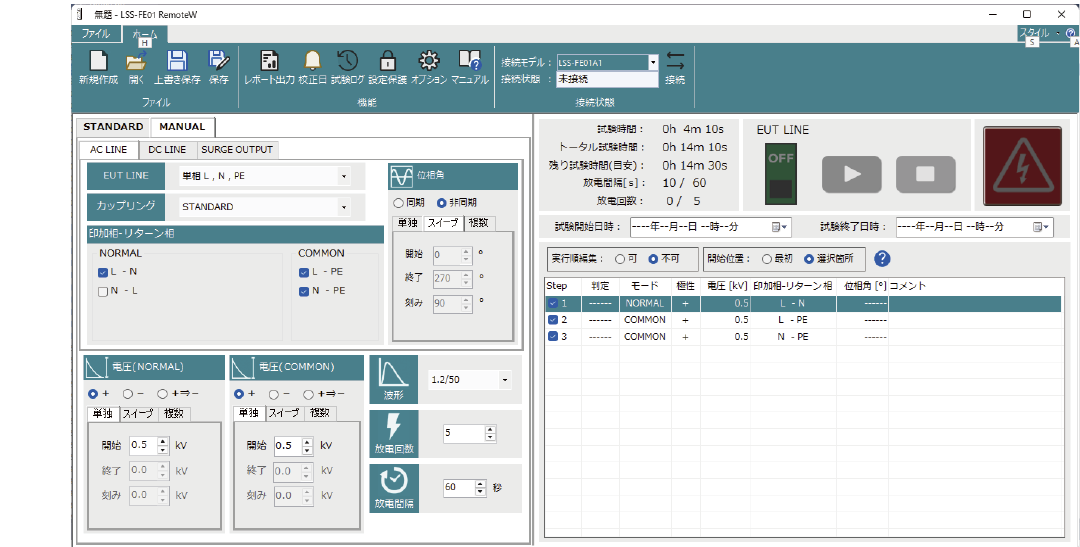Click the Connect (接続) arrows icon
The image size is (1080, 547).
click(675, 62)
